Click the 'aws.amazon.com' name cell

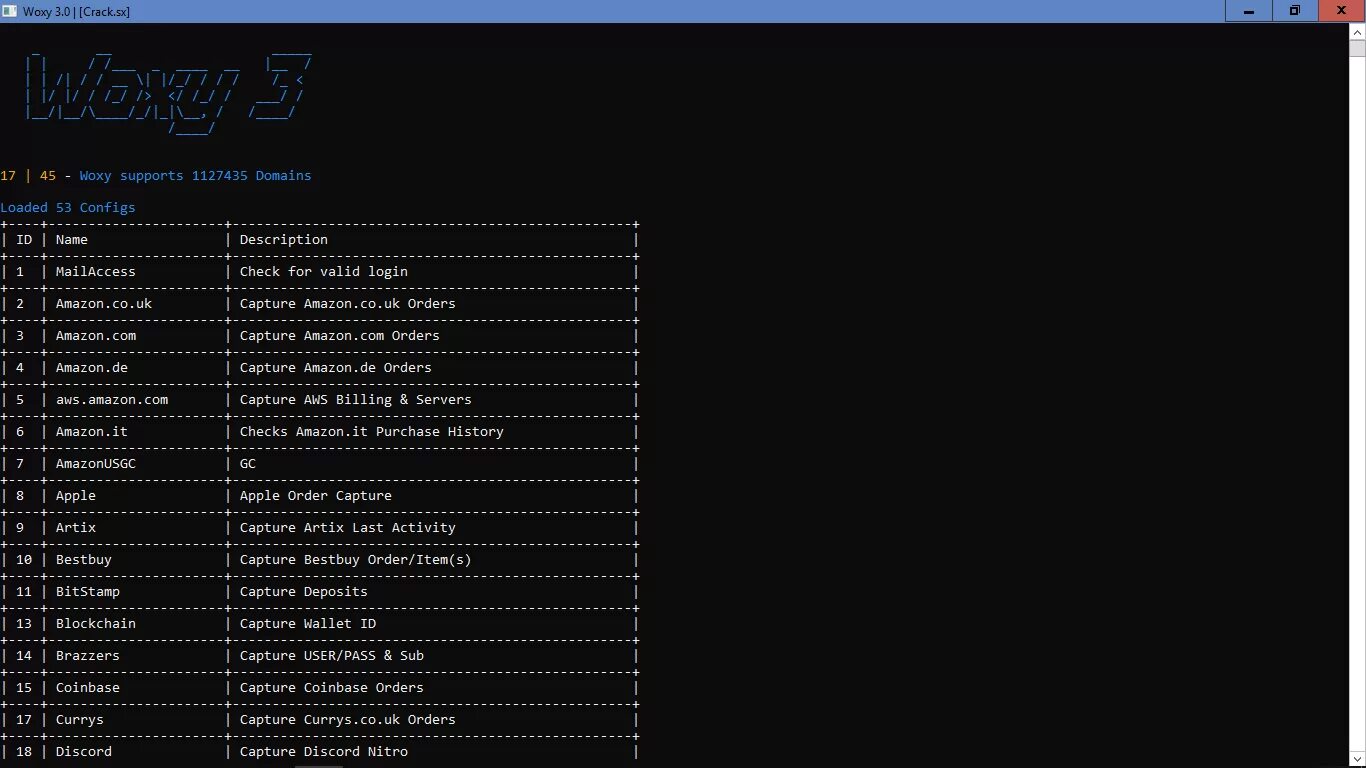112,400
